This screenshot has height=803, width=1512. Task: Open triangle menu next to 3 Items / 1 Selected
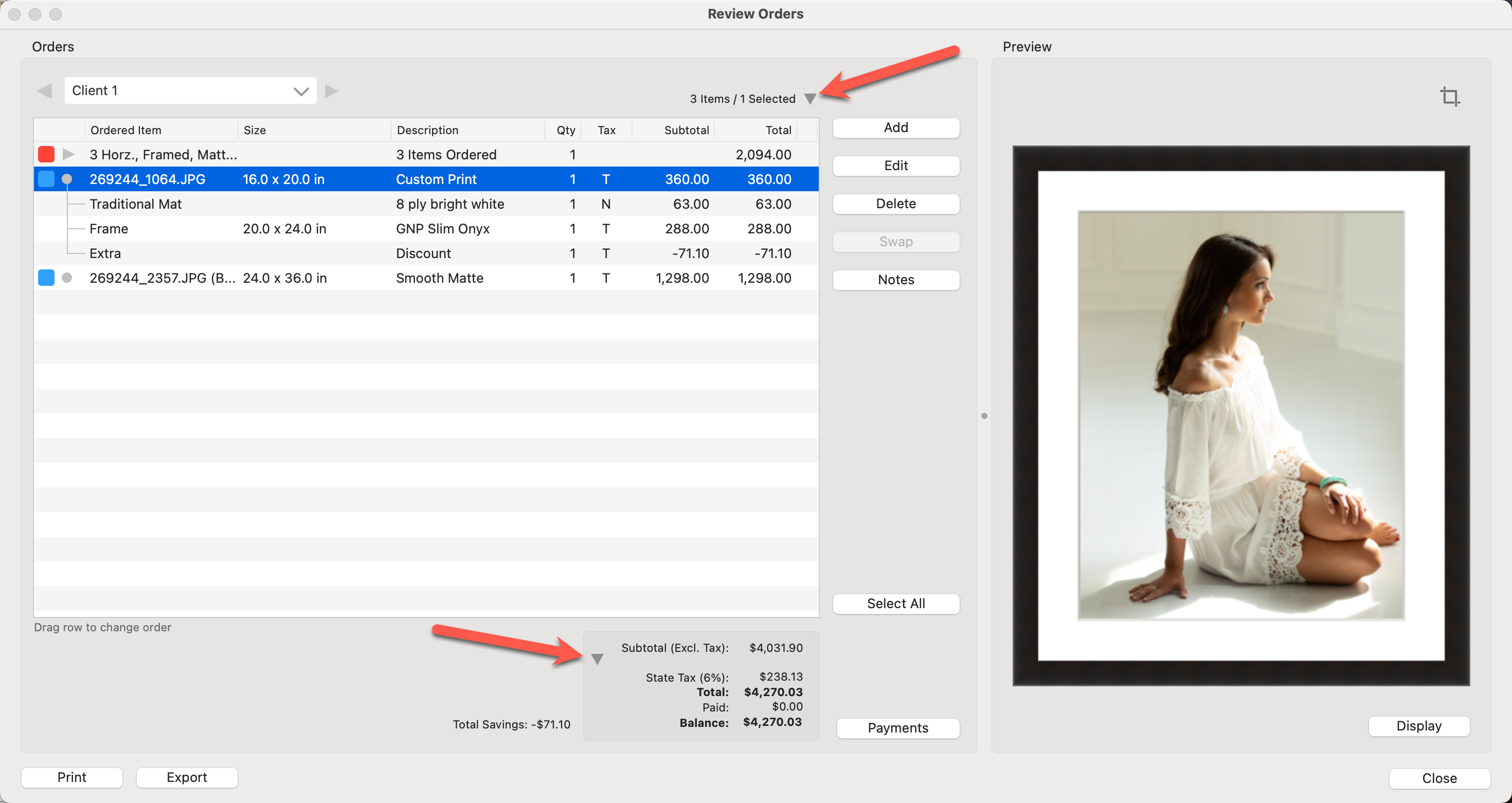(810, 99)
